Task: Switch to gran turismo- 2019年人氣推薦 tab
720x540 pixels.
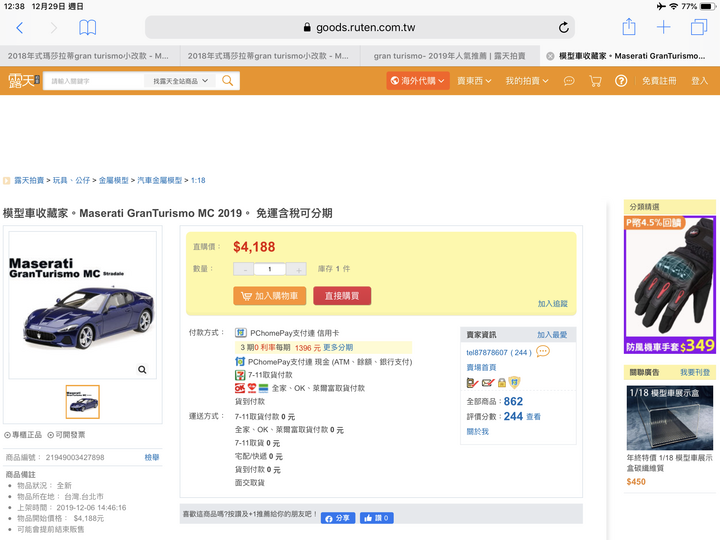Action: [449, 56]
